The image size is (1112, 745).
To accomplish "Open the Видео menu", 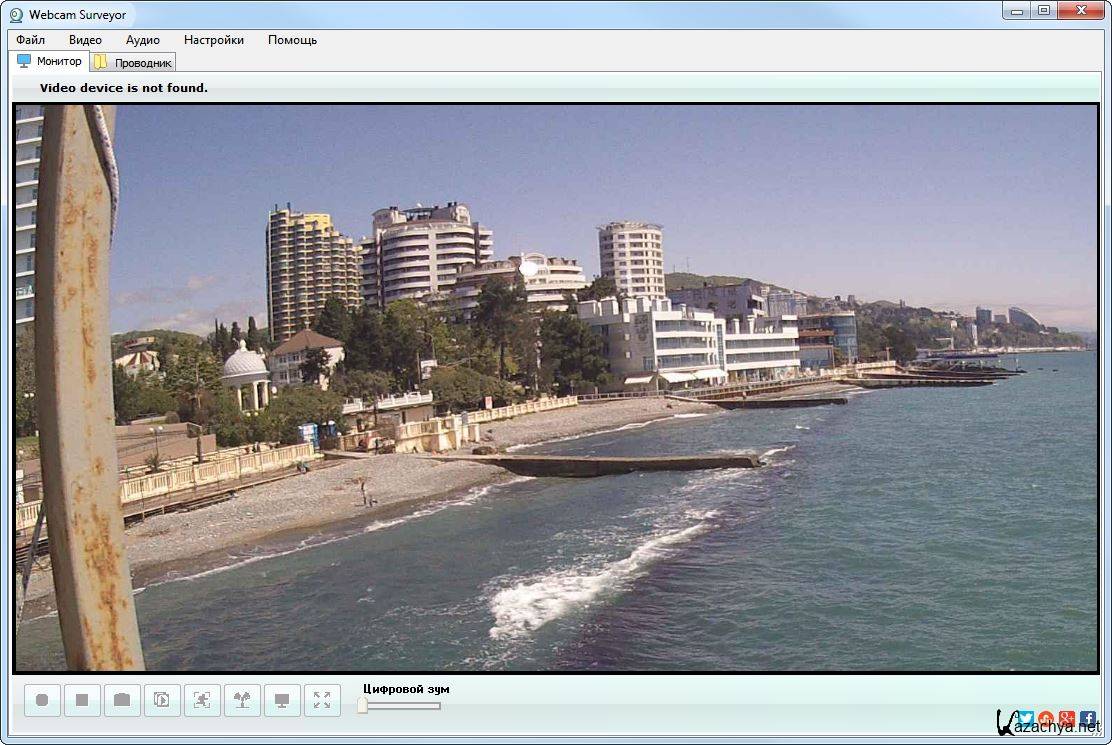I will (85, 40).
